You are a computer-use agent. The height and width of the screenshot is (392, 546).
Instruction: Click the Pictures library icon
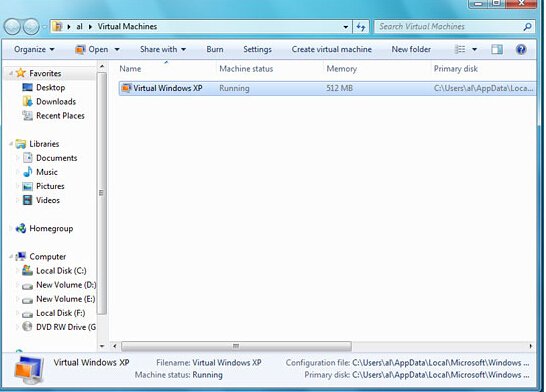tap(27, 186)
